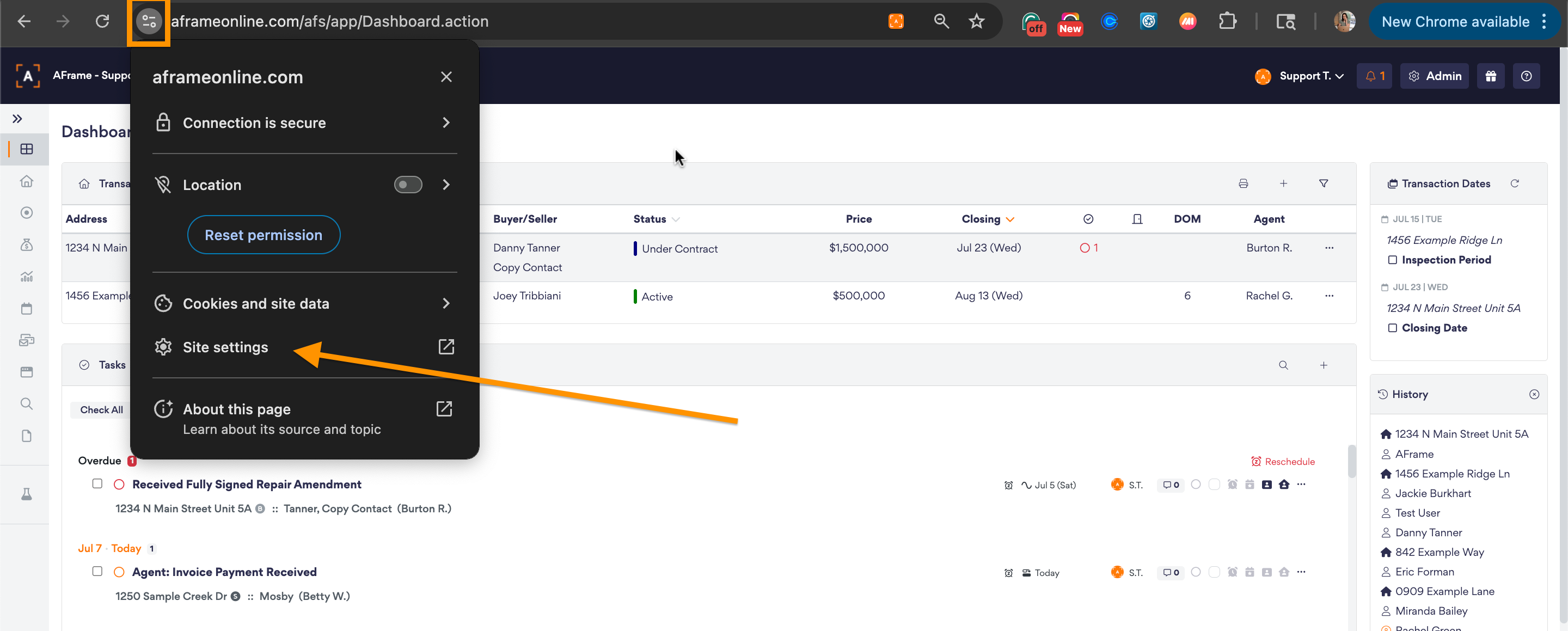Image resolution: width=1568 pixels, height=631 pixels.
Task: Open the notifications bell showing 1
Action: (1374, 76)
